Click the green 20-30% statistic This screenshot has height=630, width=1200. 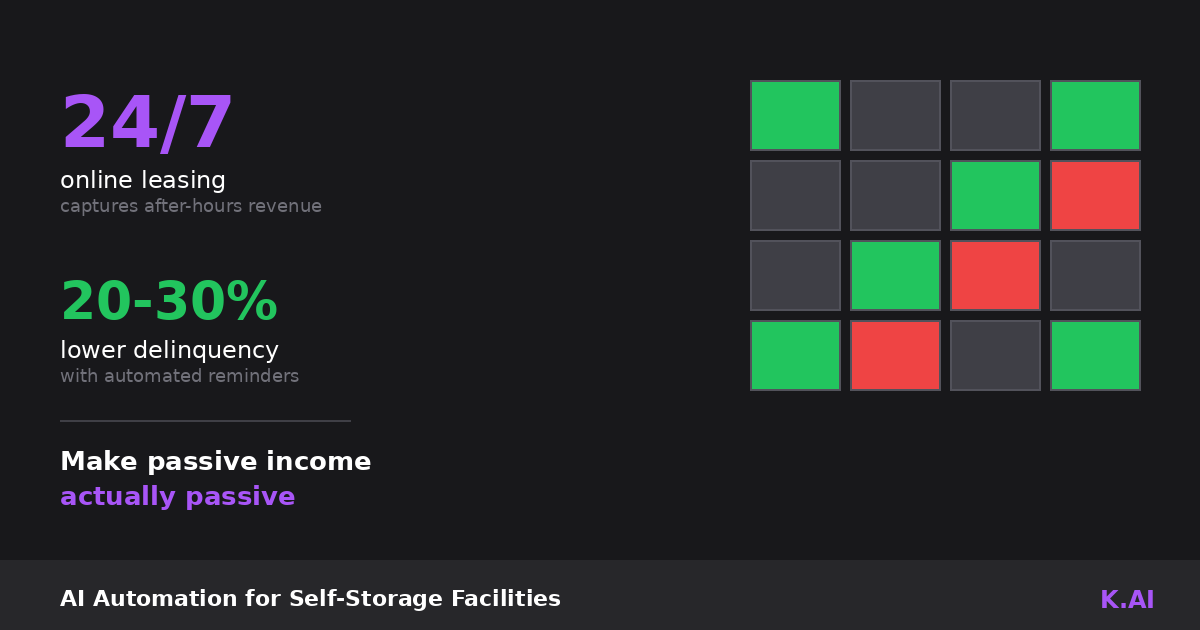[x=169, y=302]
